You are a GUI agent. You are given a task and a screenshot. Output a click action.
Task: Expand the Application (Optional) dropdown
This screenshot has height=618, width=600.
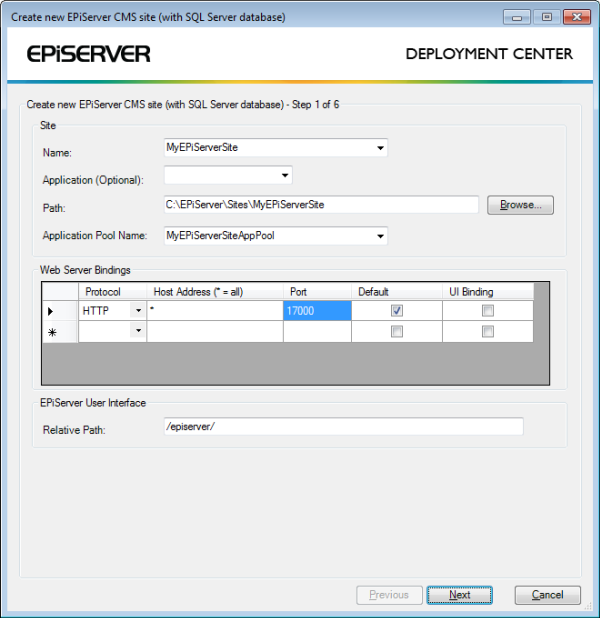[285, 176]
